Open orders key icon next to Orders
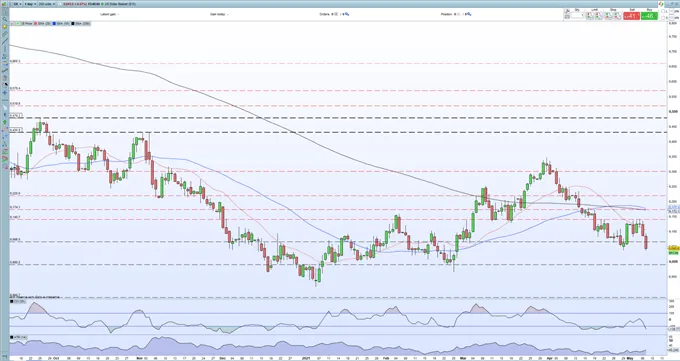Image resolution: width=680 pixels, height=361 pixels. click(x=347, y=14)
